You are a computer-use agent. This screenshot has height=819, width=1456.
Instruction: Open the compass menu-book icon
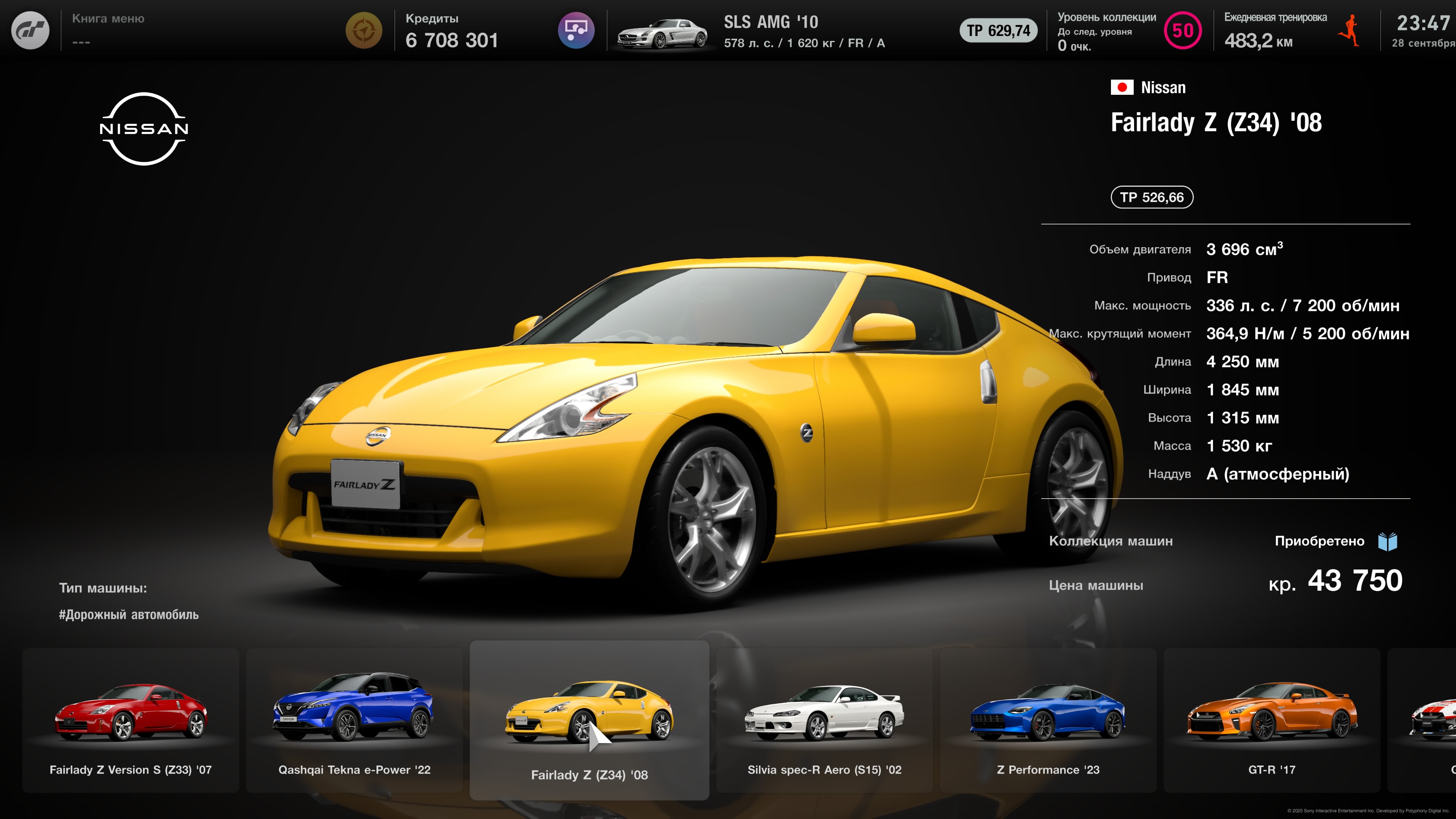click(364, 30)
